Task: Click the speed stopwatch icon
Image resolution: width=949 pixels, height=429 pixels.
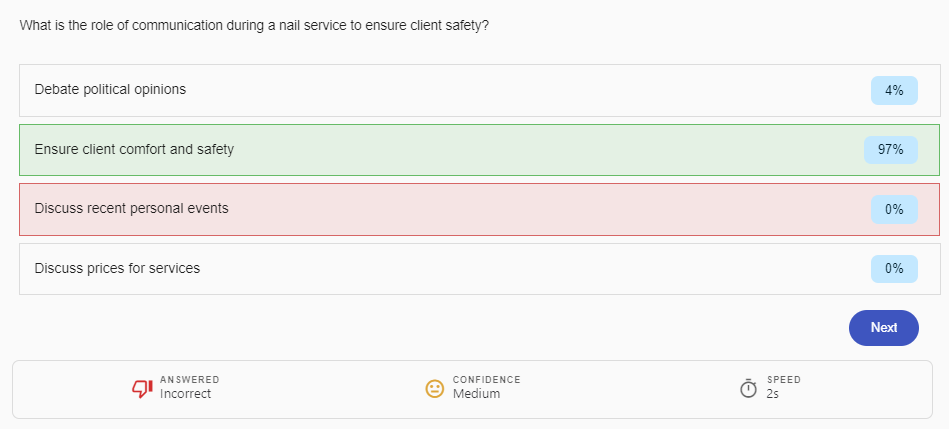Action: (x=748, y=388)
